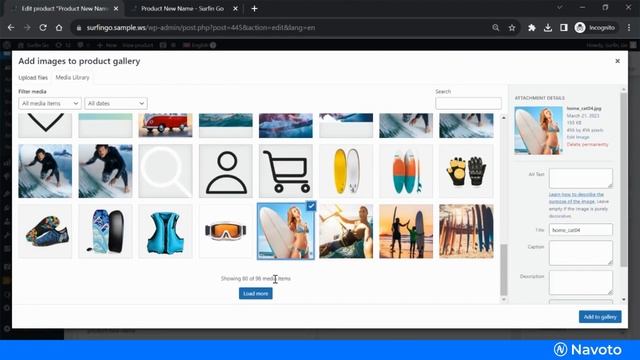Click into the Alt Text field

click(x=580, y=178)
